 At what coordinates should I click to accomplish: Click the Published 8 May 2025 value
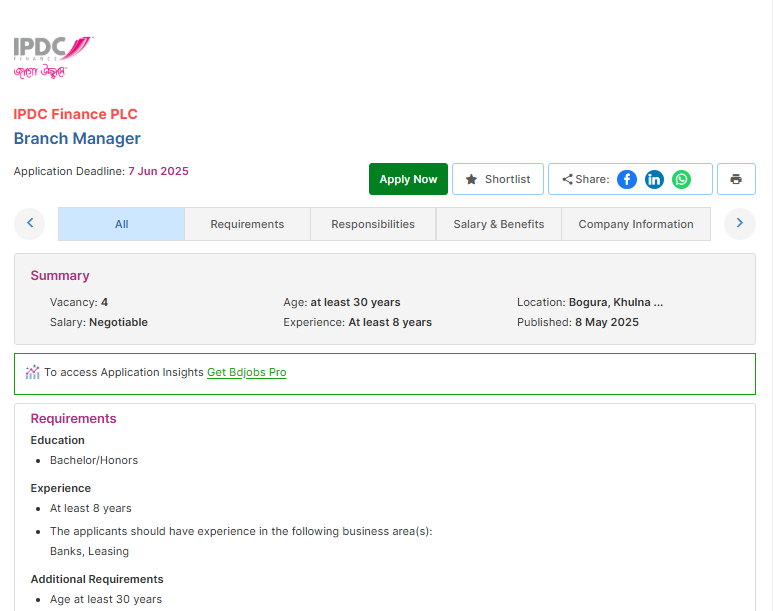coord(607,322)
